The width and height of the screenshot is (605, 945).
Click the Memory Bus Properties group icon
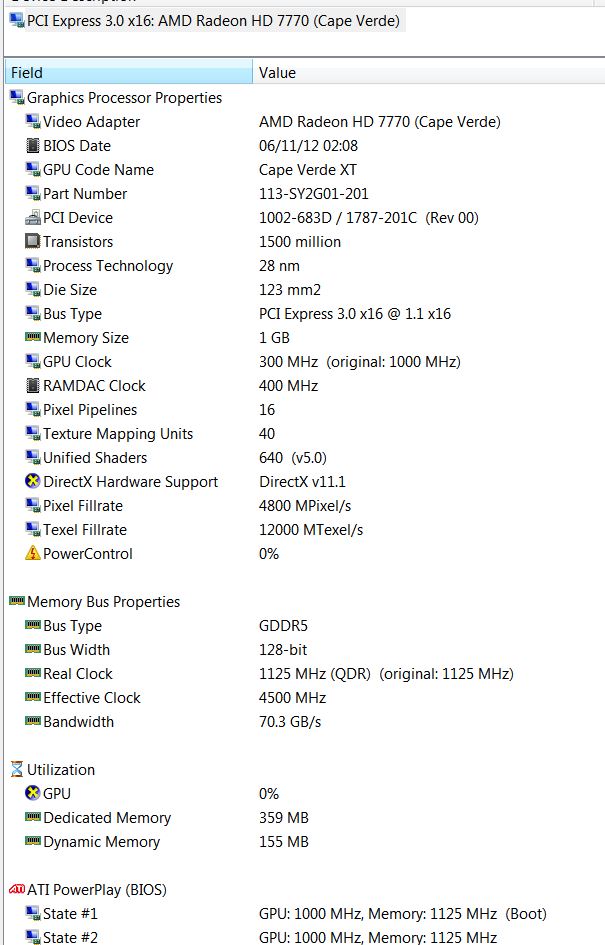click(17, 600)
